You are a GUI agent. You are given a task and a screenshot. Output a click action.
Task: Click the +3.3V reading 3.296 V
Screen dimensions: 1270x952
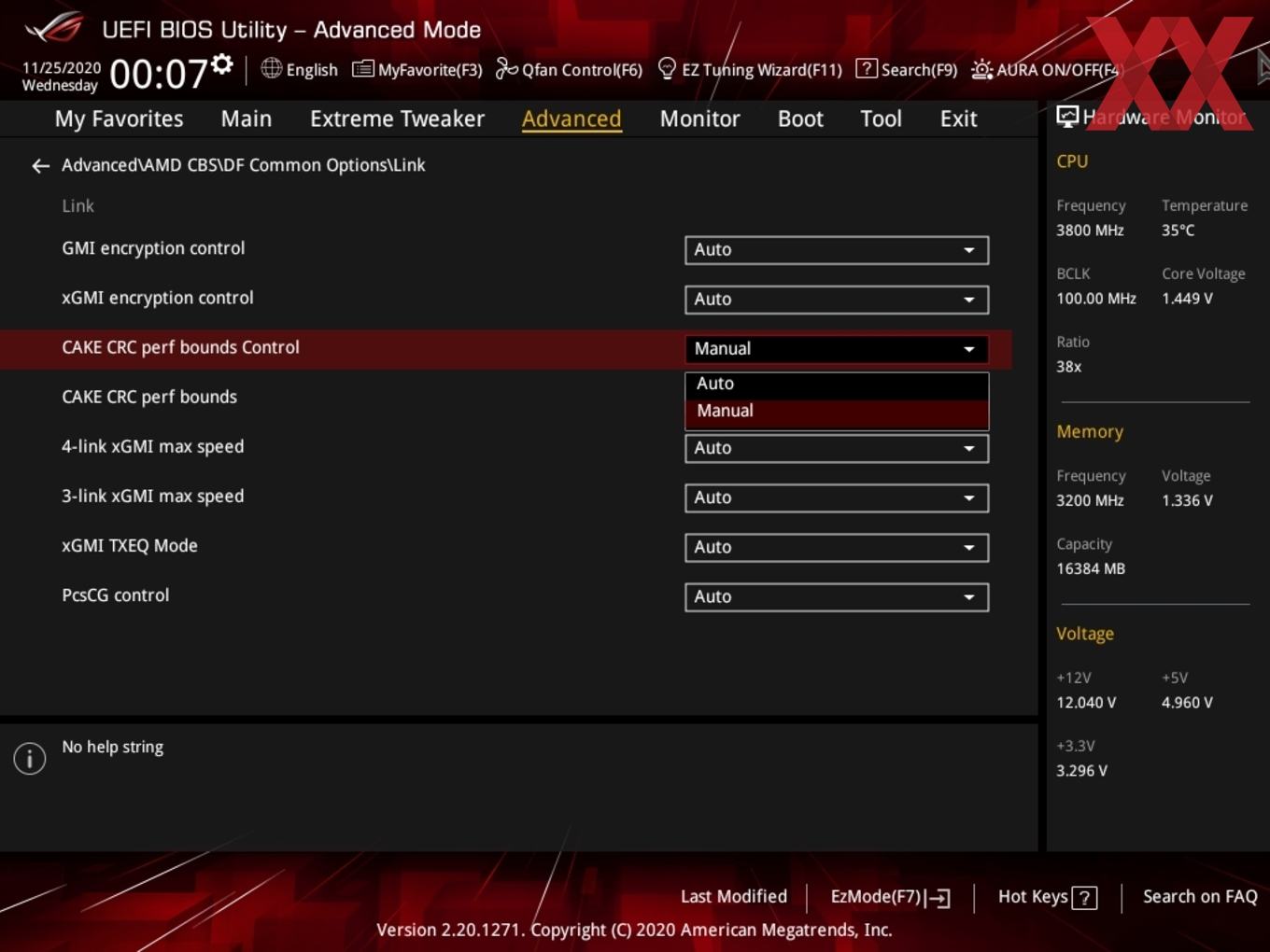coord(1081,771)
